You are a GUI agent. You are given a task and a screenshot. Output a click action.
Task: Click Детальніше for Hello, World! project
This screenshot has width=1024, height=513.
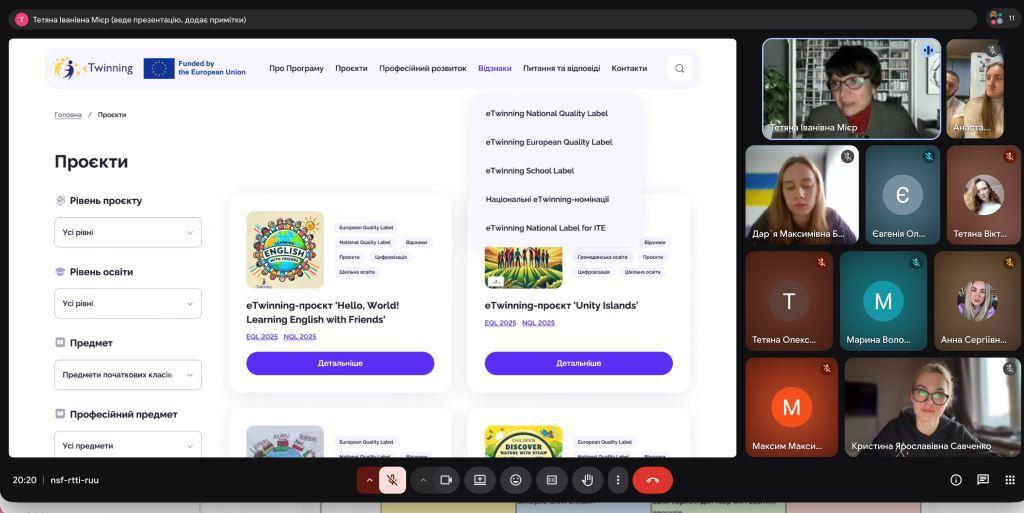(340, 363)
